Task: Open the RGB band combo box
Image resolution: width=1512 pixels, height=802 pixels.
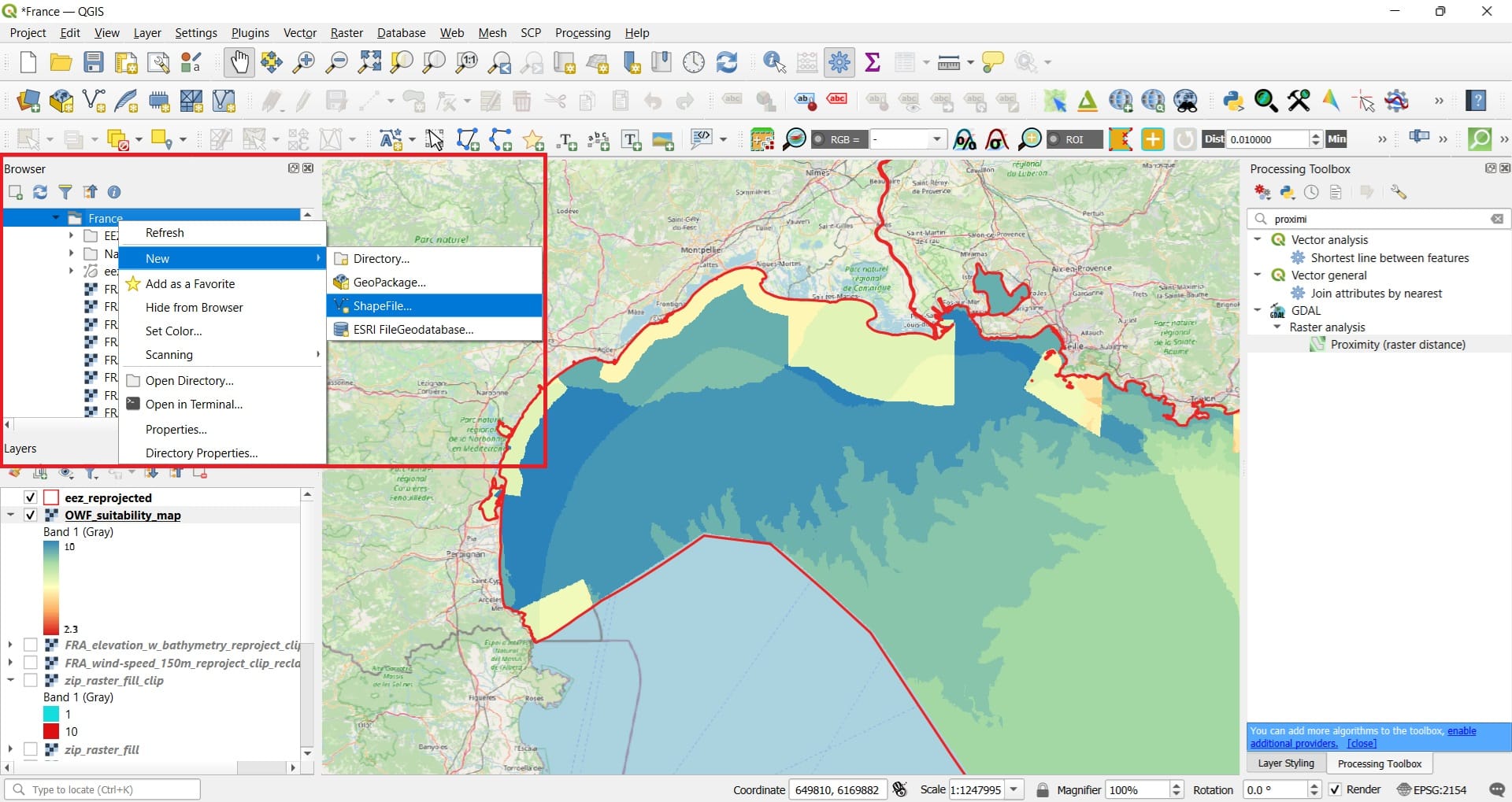Action: 907,139
